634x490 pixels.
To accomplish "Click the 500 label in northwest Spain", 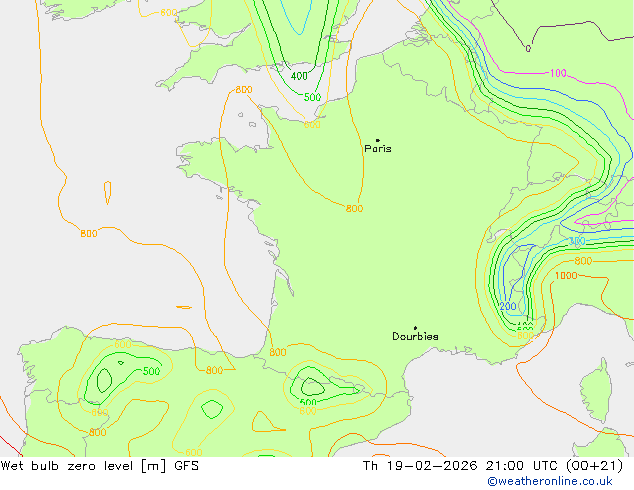I will tap(152, 371).
